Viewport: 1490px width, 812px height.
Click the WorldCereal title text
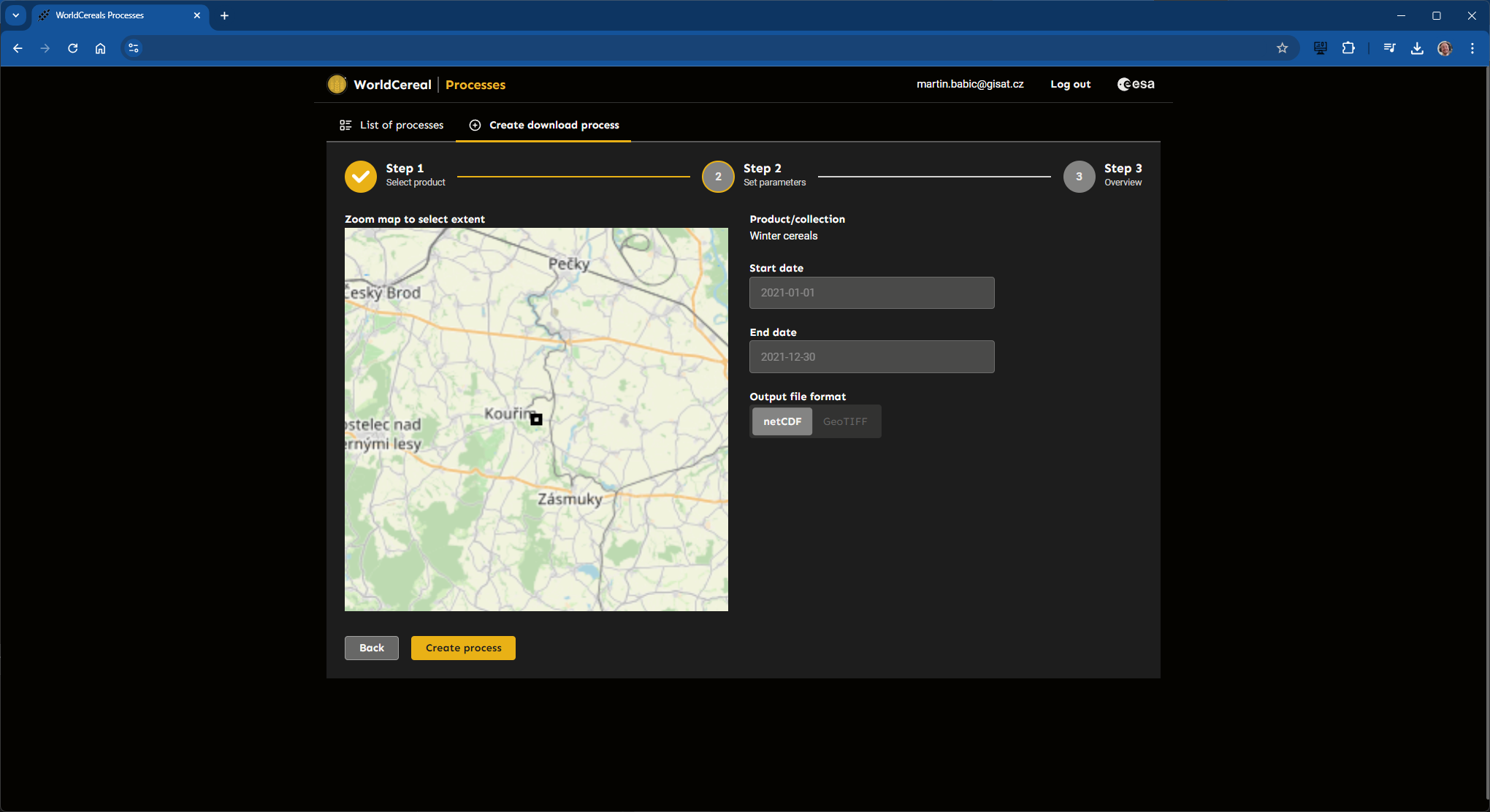pyautogui.click(x=392, y=85)
